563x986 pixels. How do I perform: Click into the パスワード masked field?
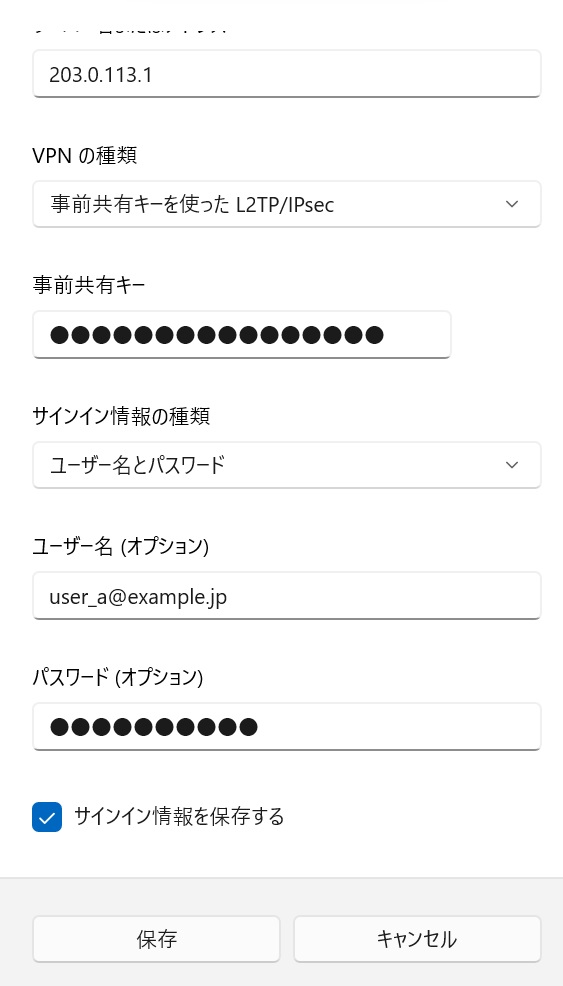(287, 727)
